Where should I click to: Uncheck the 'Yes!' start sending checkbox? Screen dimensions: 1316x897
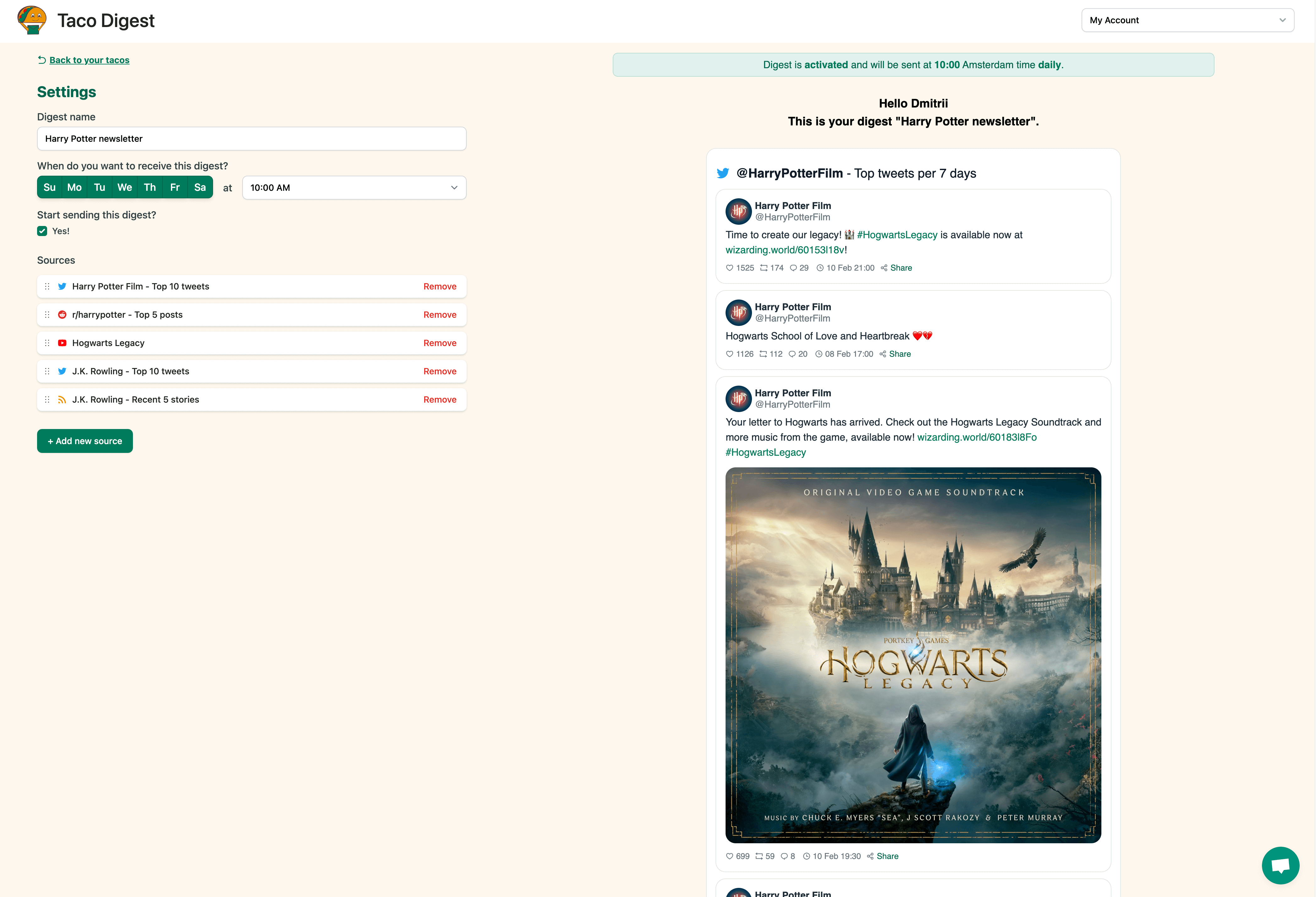[42, 231]
